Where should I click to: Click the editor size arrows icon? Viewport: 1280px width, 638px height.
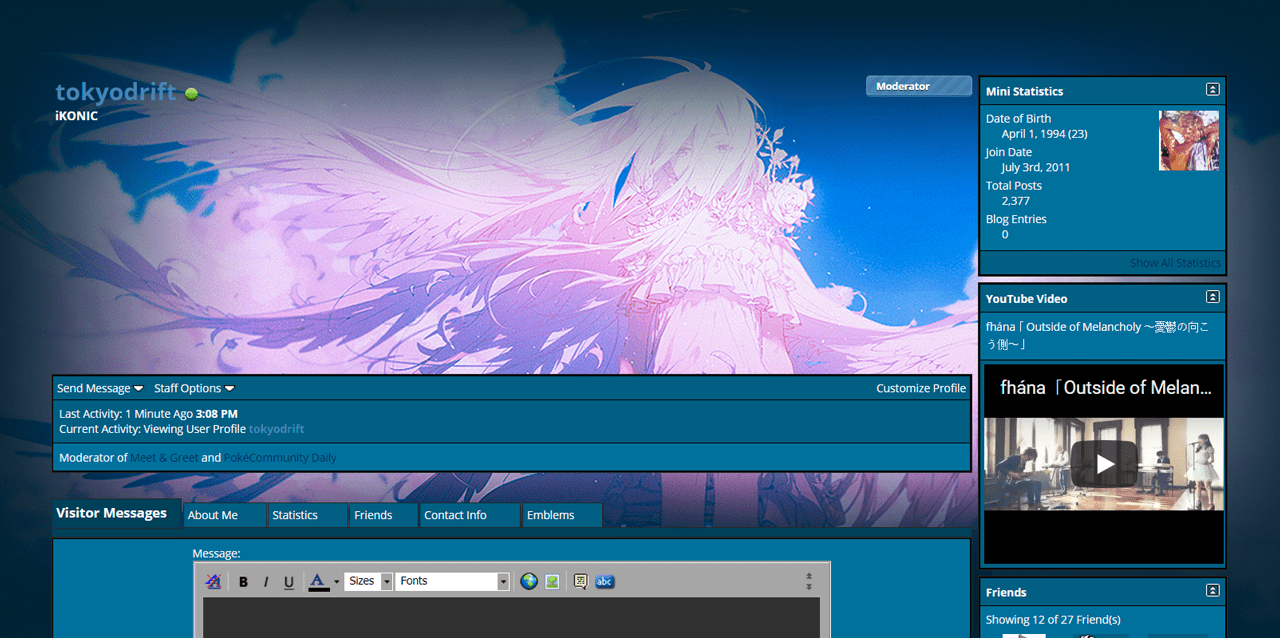pos(809,581)
